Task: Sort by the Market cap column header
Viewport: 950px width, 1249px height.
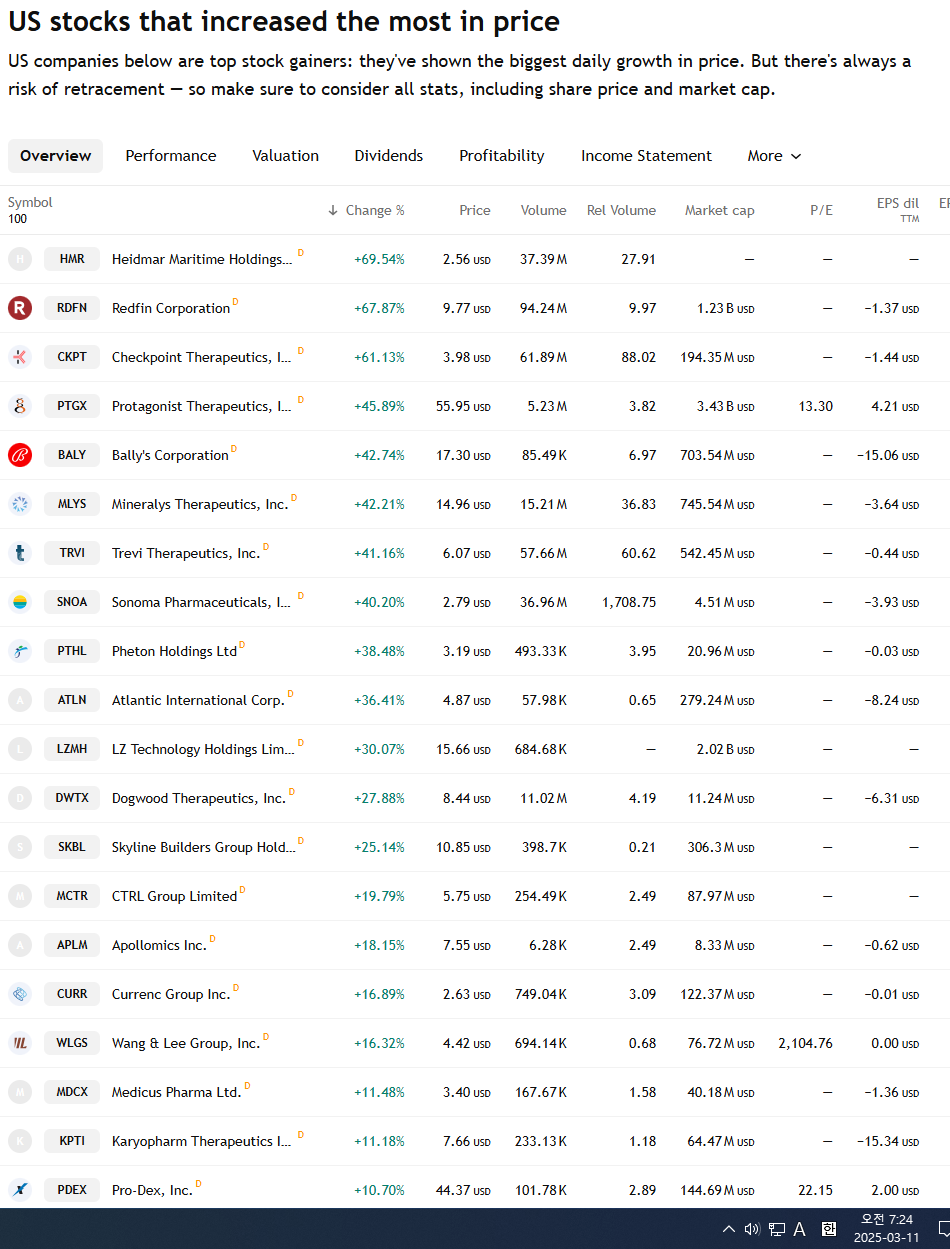Action: coord(720,210)
